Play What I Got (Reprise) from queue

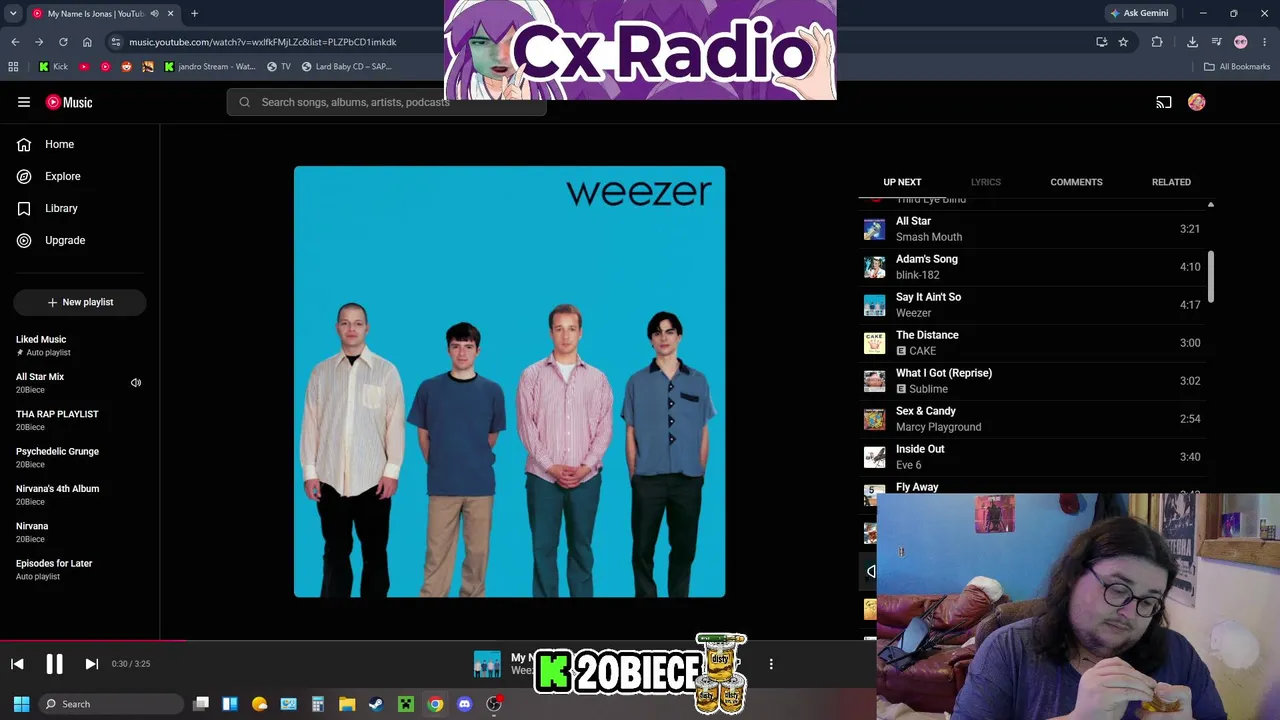(1032, 381)
